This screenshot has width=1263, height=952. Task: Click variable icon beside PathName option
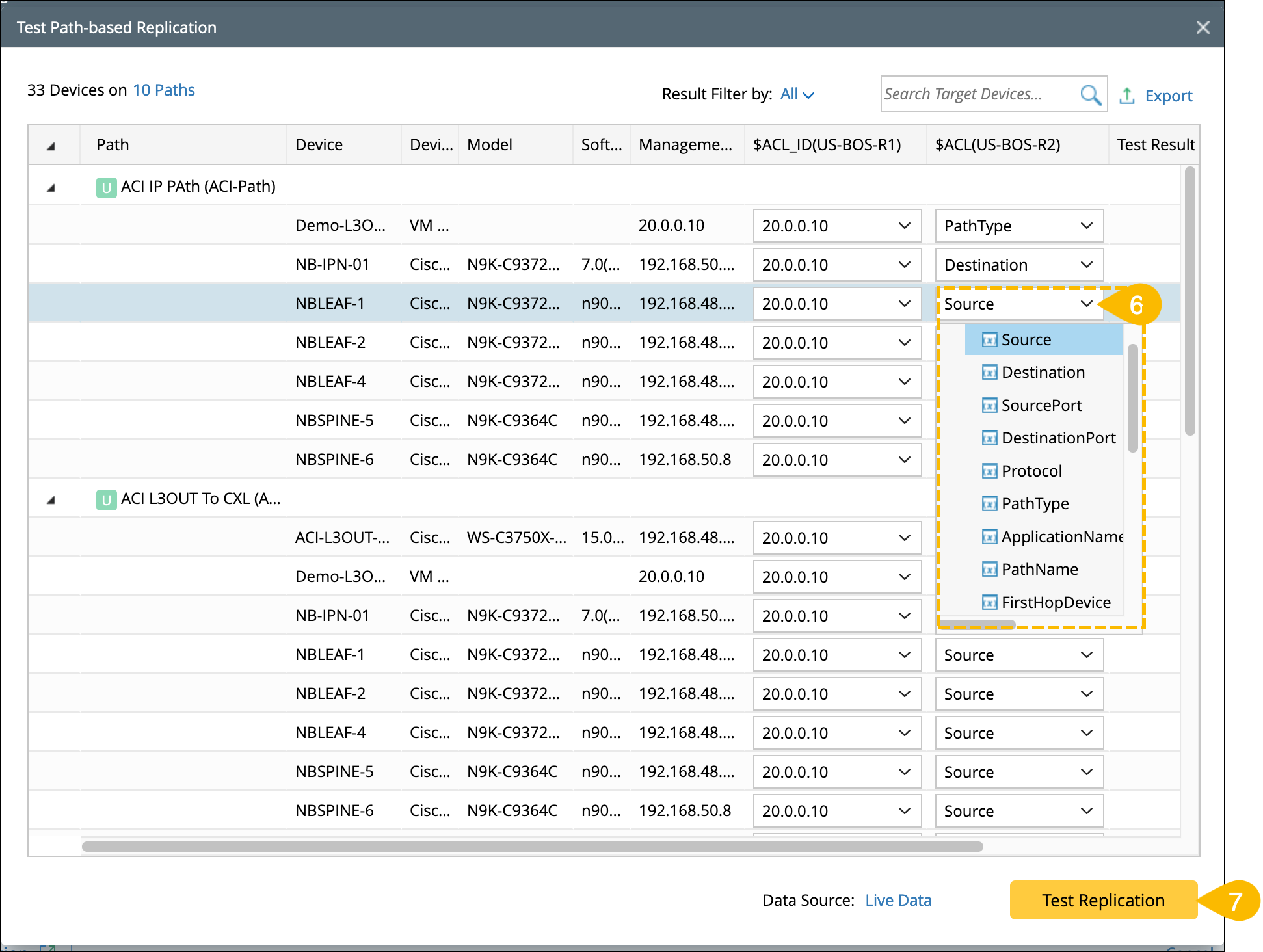click(989, 570)
